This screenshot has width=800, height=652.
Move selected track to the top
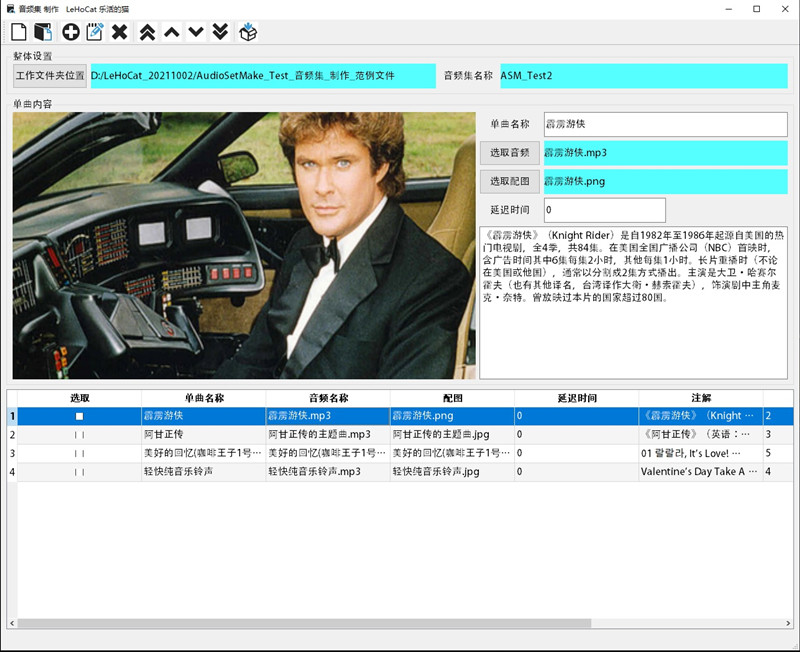(147, 32)
